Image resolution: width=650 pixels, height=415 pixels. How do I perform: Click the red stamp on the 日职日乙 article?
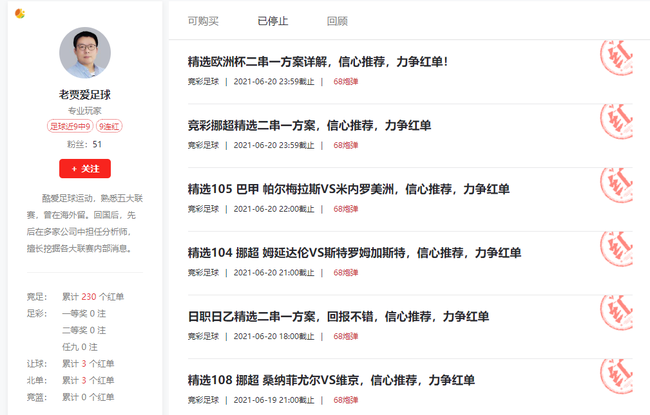[616, 313]
